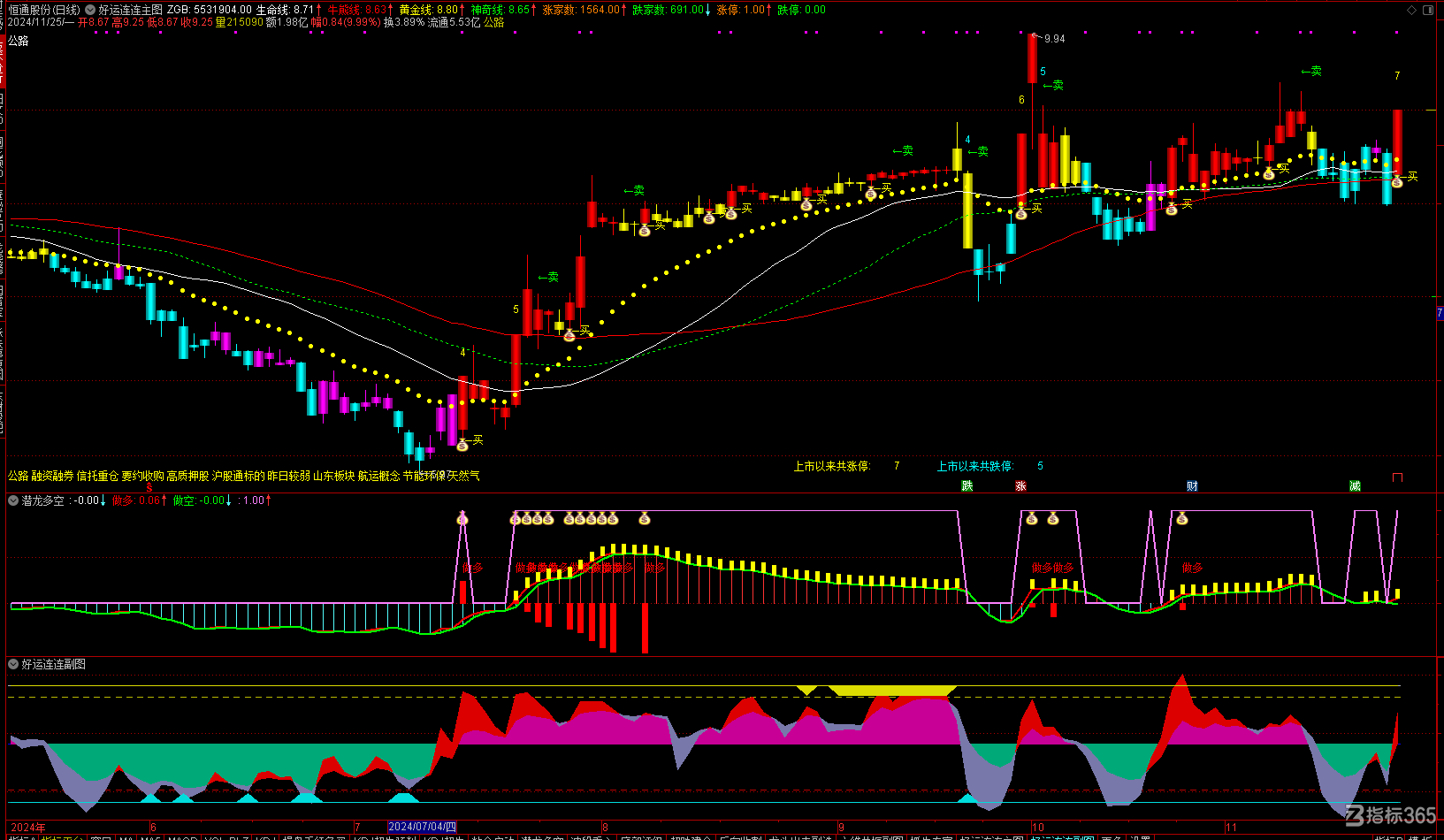The image size is (1444, 840).
Task: Open the 设置 bottom tab
Action: click(1139, 836)
